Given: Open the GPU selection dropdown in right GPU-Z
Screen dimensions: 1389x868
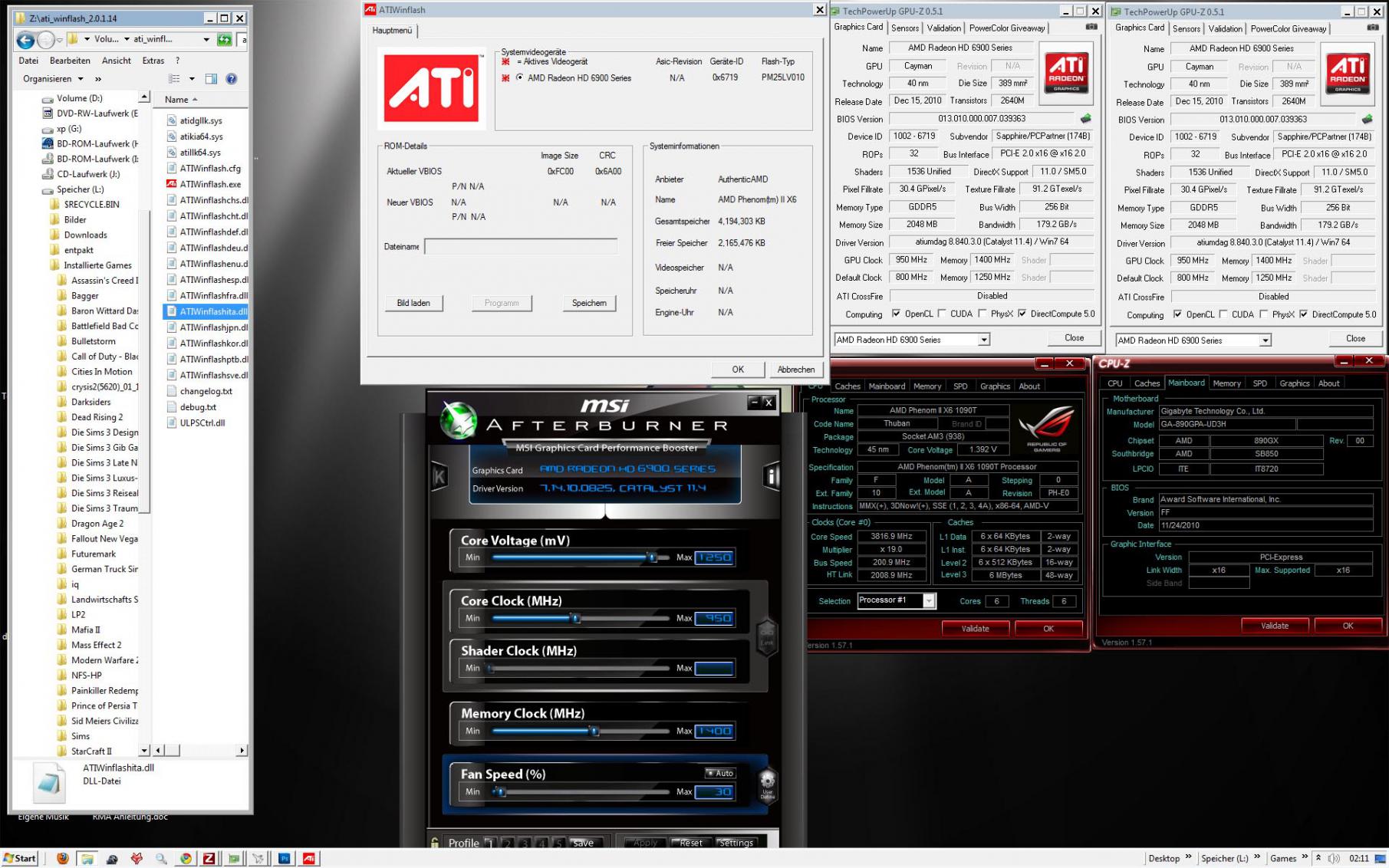Looking at the screenshot, I should point(1265,340).
